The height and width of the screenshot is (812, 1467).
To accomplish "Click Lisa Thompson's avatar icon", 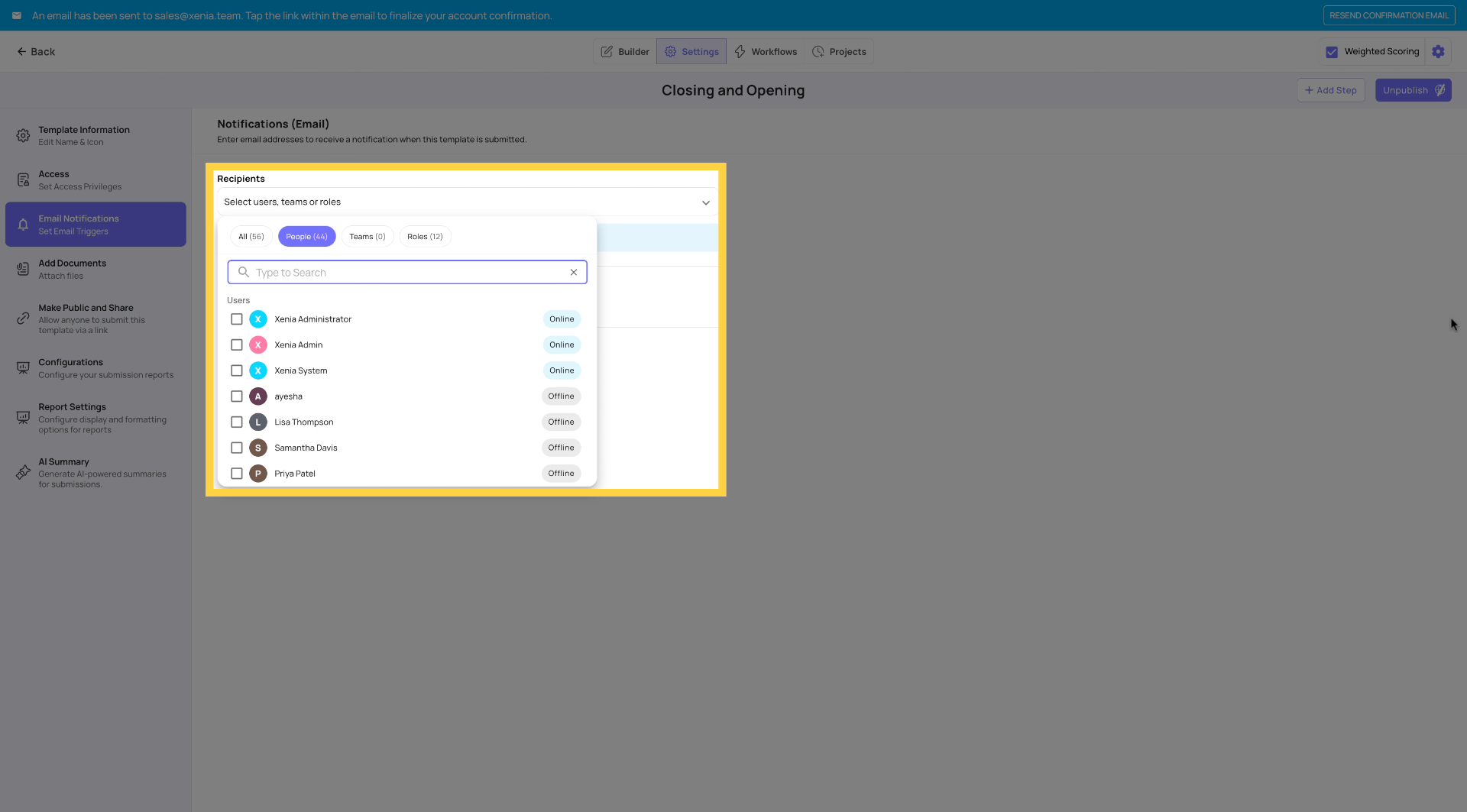I will pos(258,422).
